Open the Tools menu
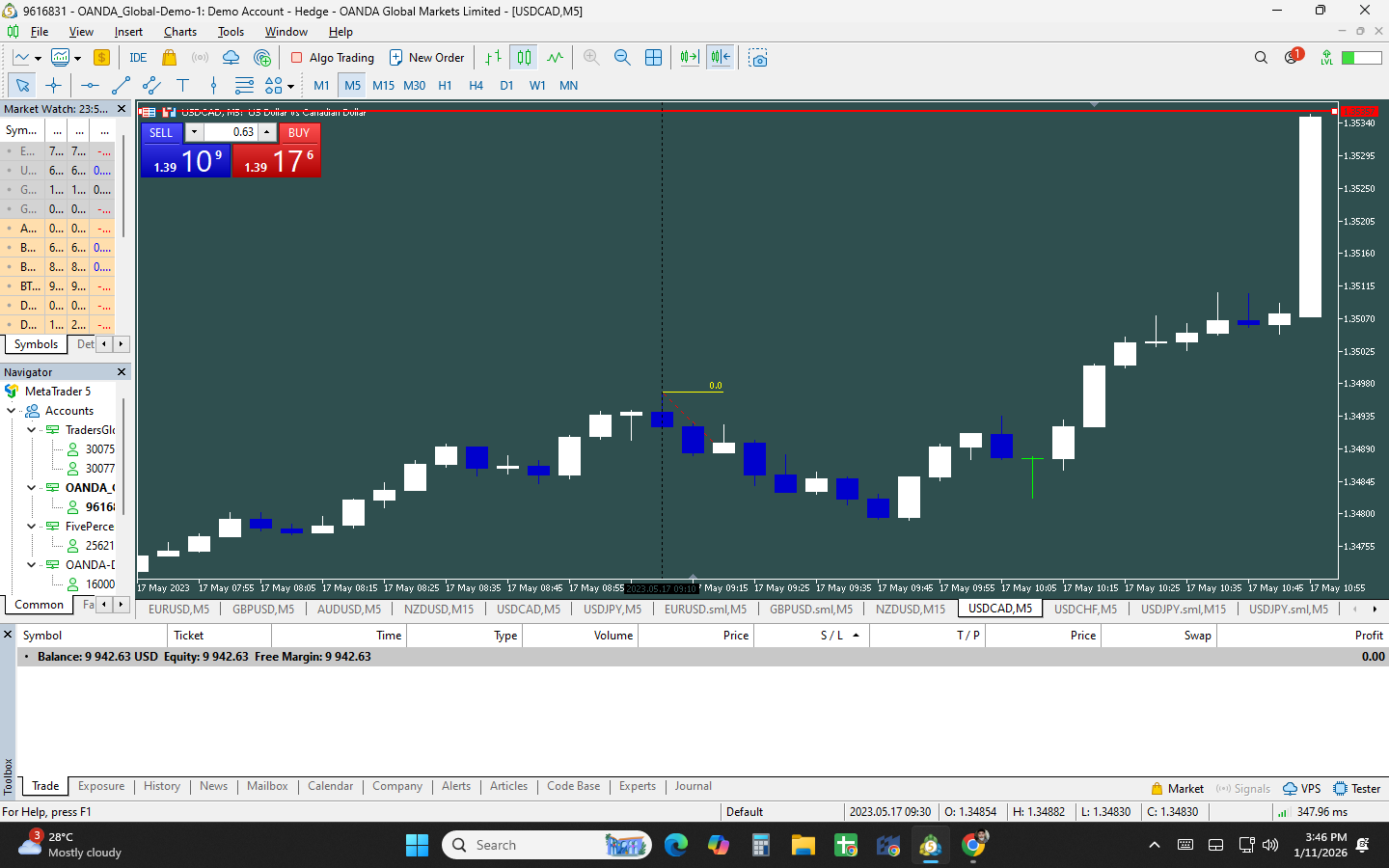 (231, 32)
